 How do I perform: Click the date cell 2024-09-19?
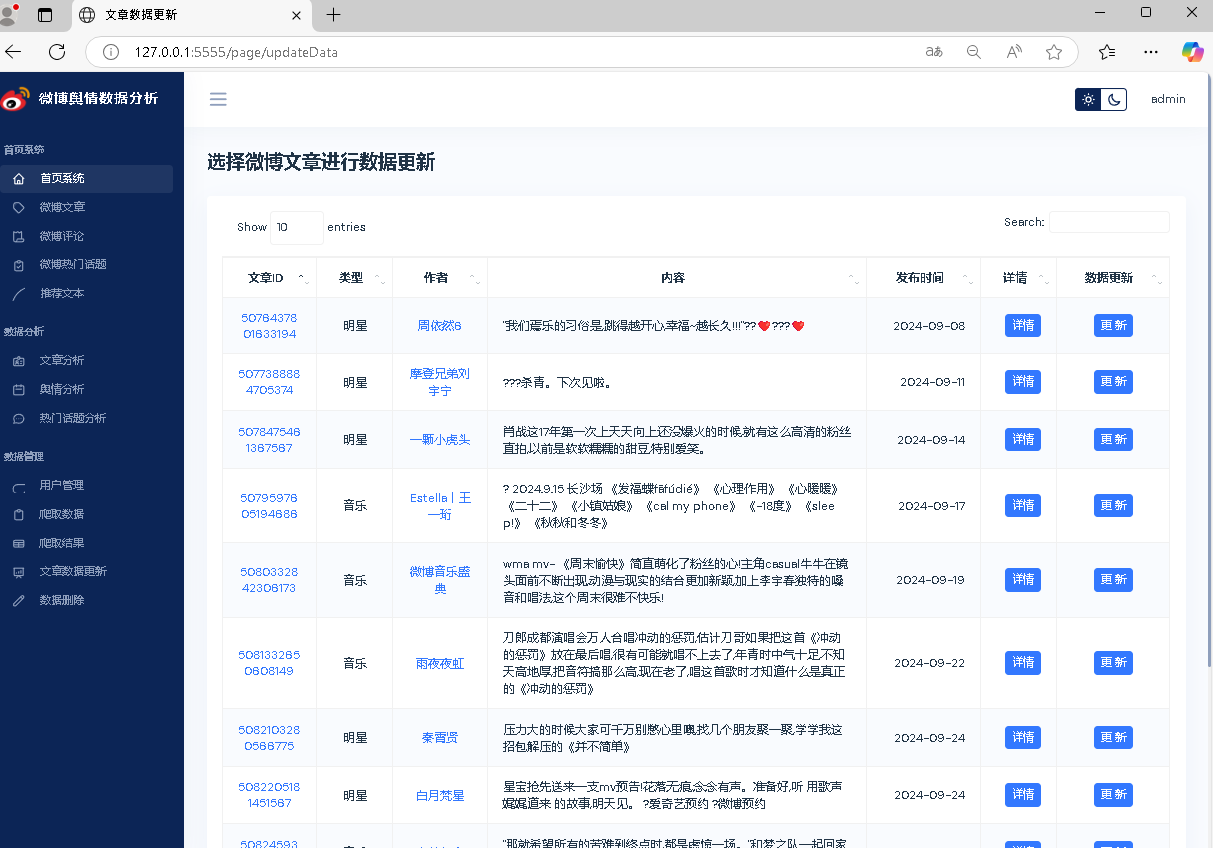tap(930, 580)
